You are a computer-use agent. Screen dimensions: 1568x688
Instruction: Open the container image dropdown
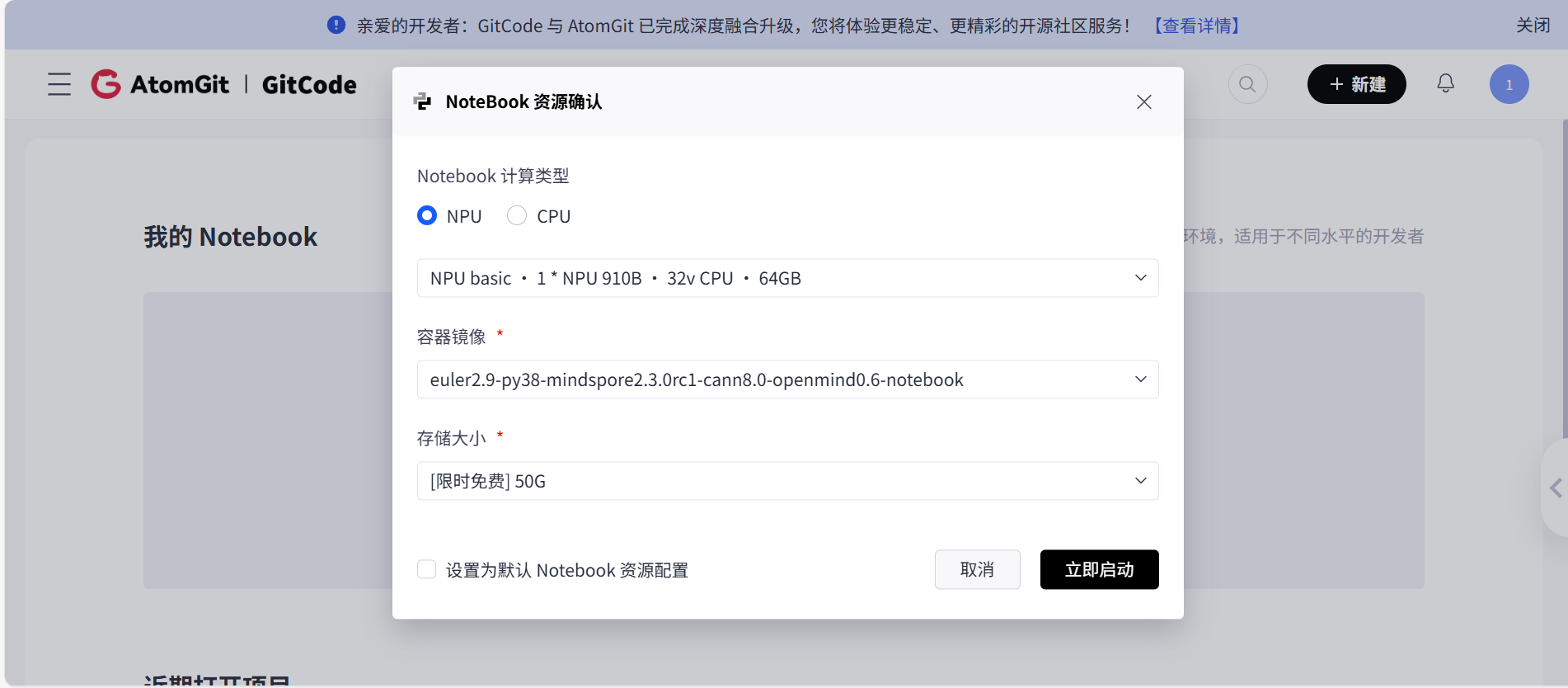(787, 379)
